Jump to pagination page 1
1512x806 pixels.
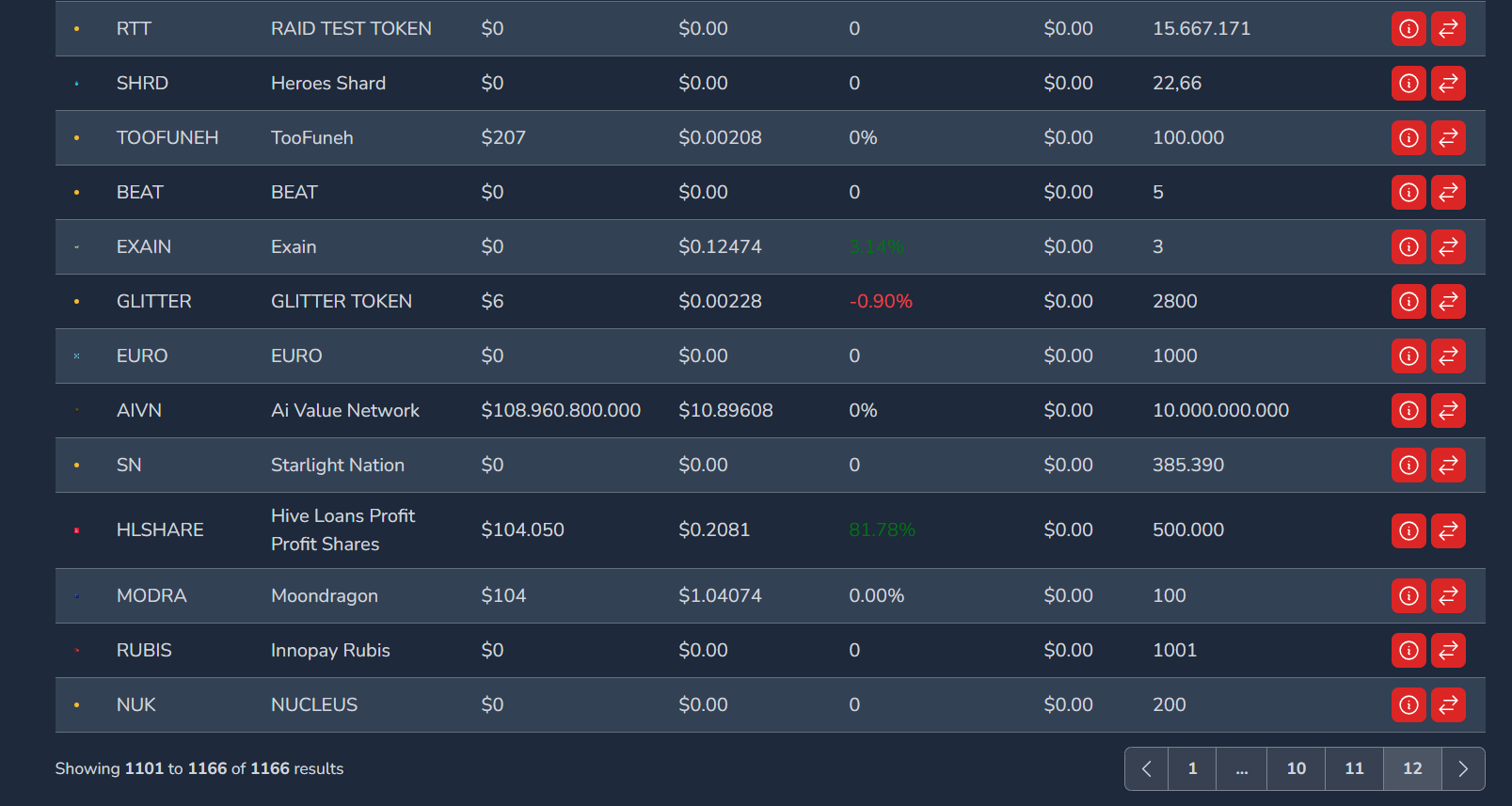pyautogui.click(x=1192, y=769)
